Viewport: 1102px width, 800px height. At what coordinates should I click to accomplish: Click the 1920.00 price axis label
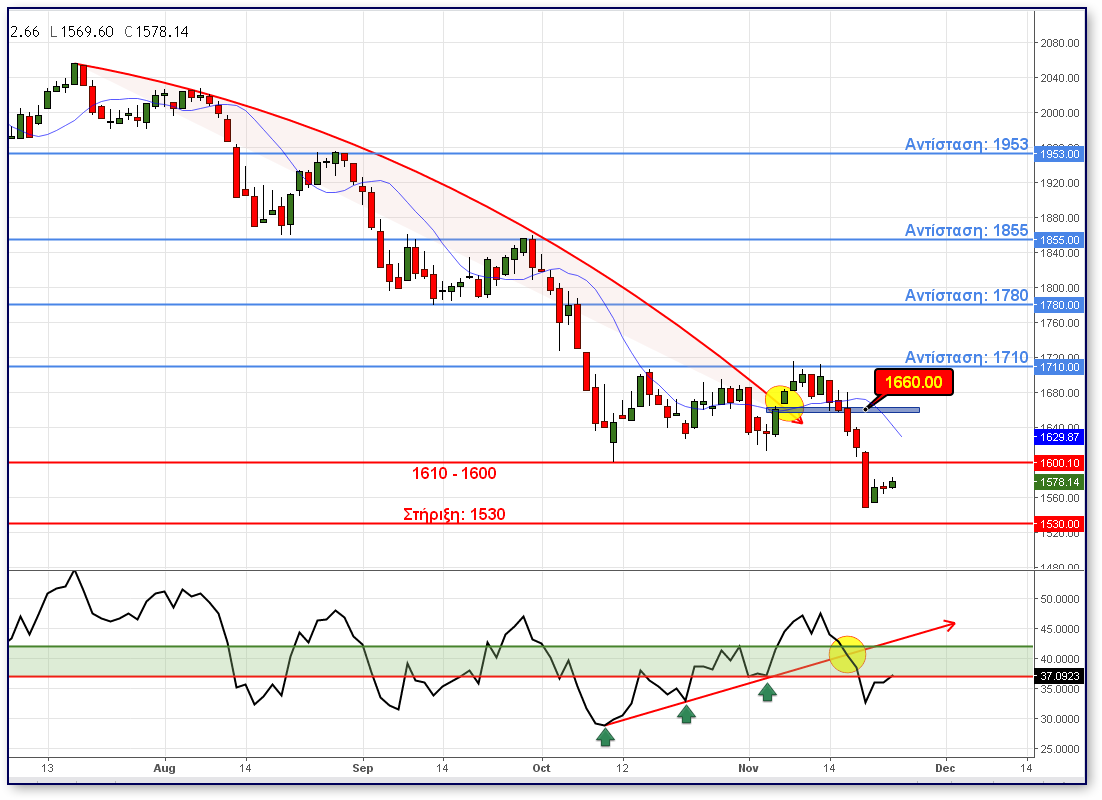click(1060, 183)
